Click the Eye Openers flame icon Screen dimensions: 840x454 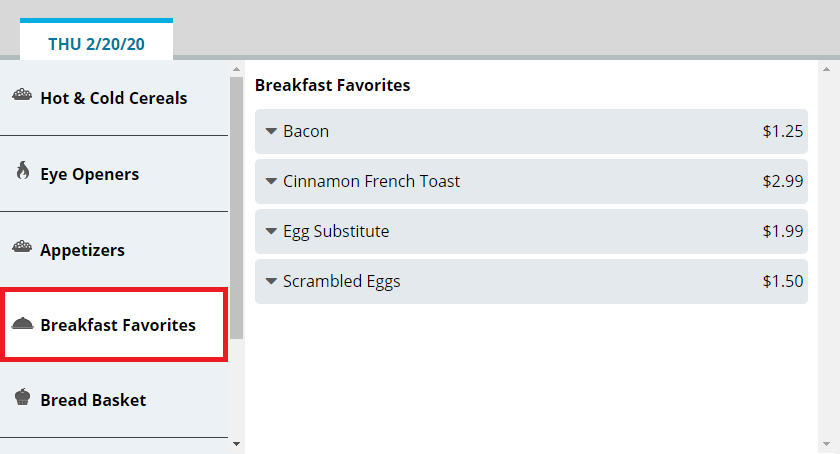point(23,172)
